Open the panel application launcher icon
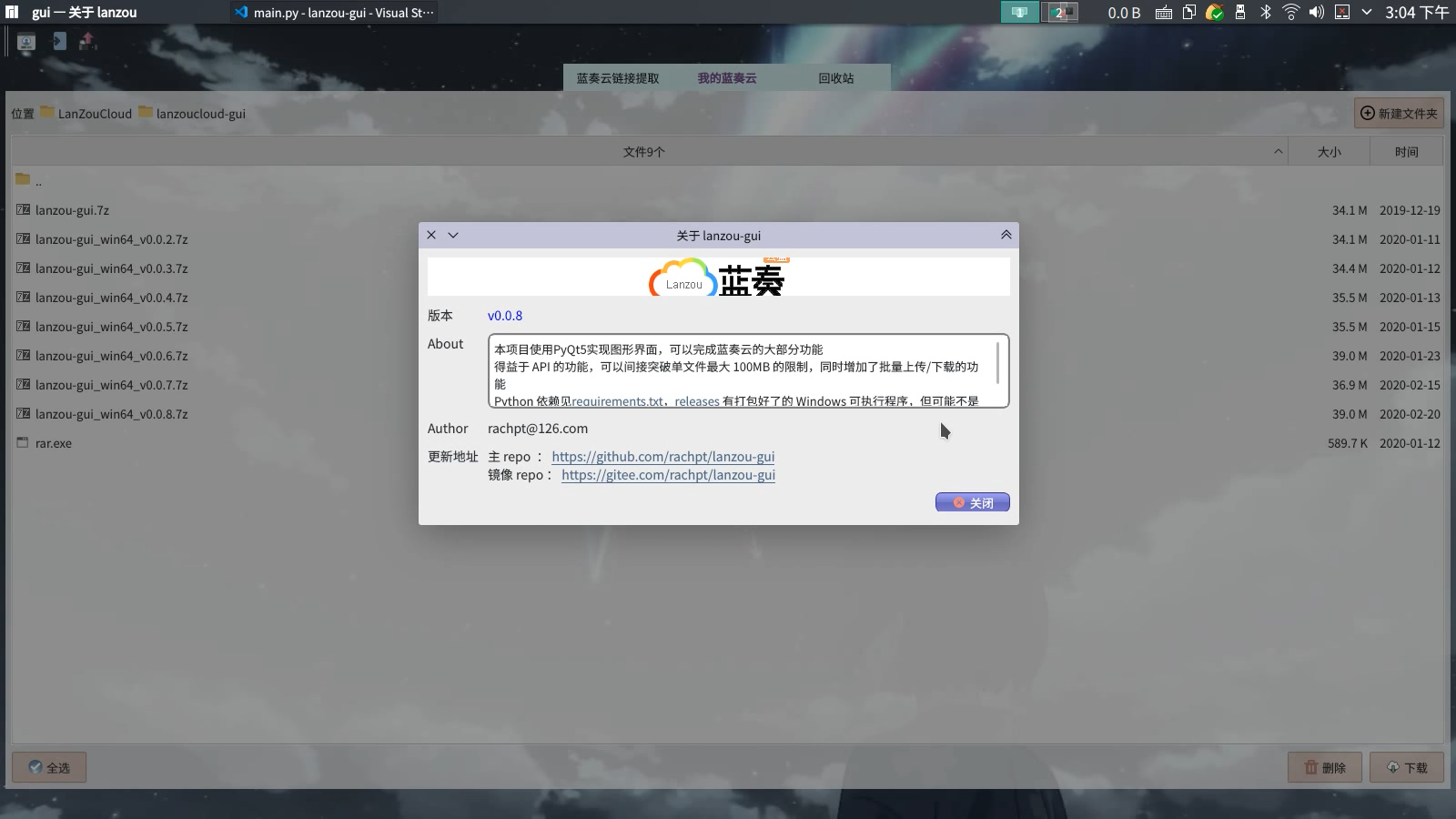Screen dimensions: 1456x819 click(12, 12)
